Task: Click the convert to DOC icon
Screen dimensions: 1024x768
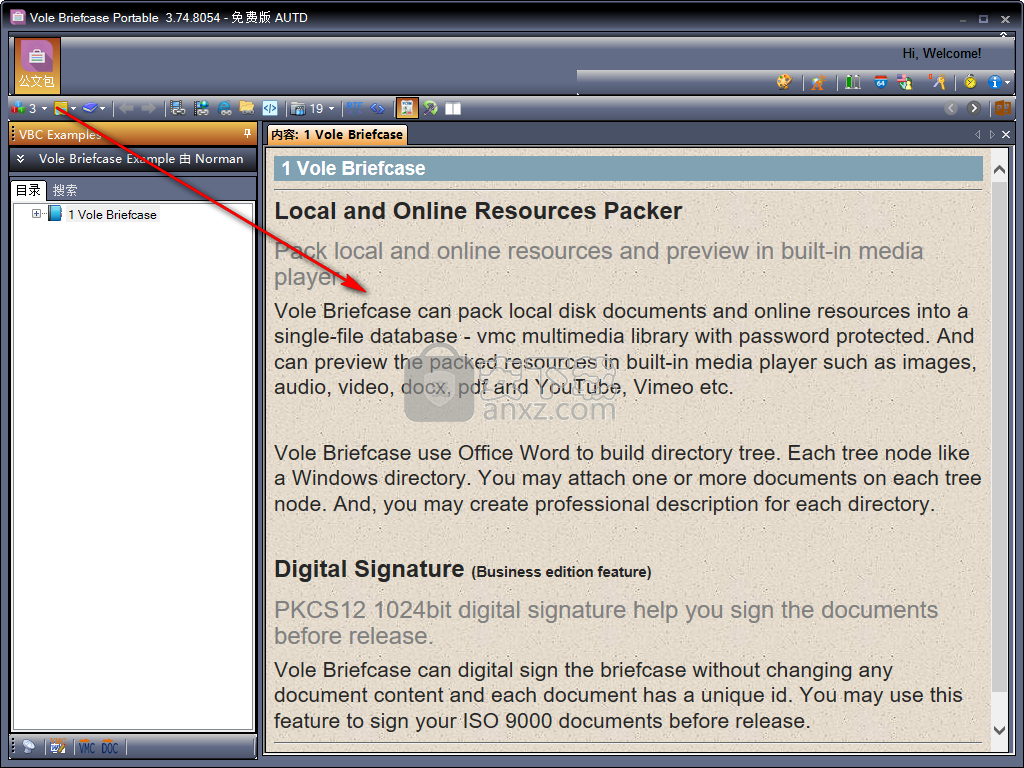Action: 110,747
